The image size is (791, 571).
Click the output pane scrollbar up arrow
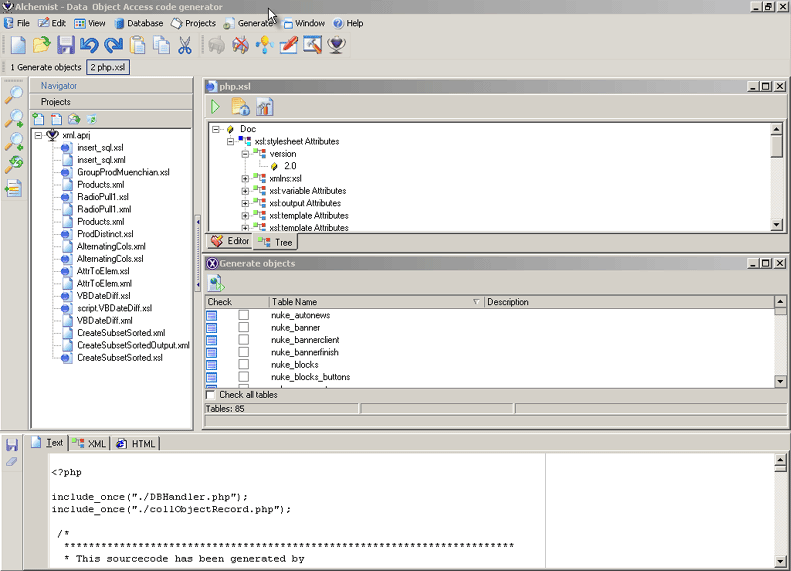coord(780,460)
